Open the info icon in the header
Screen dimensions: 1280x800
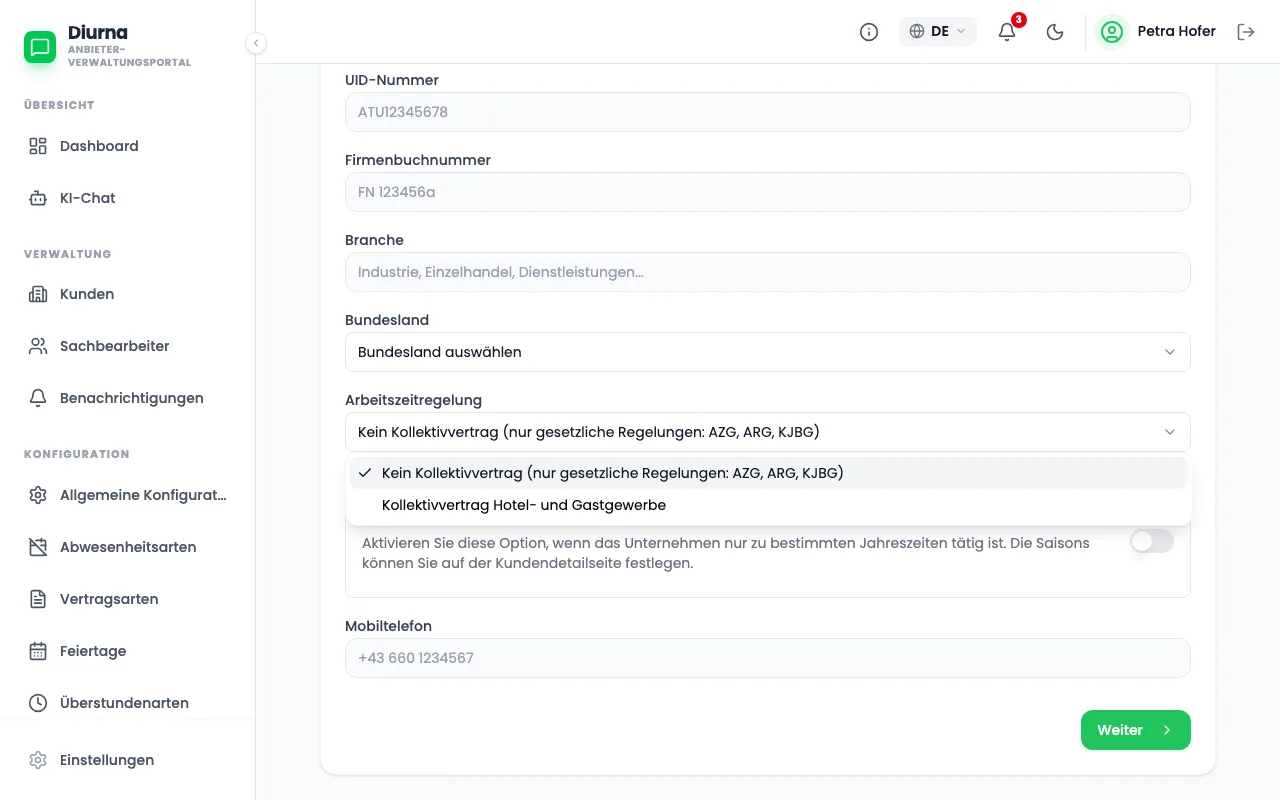869,32
